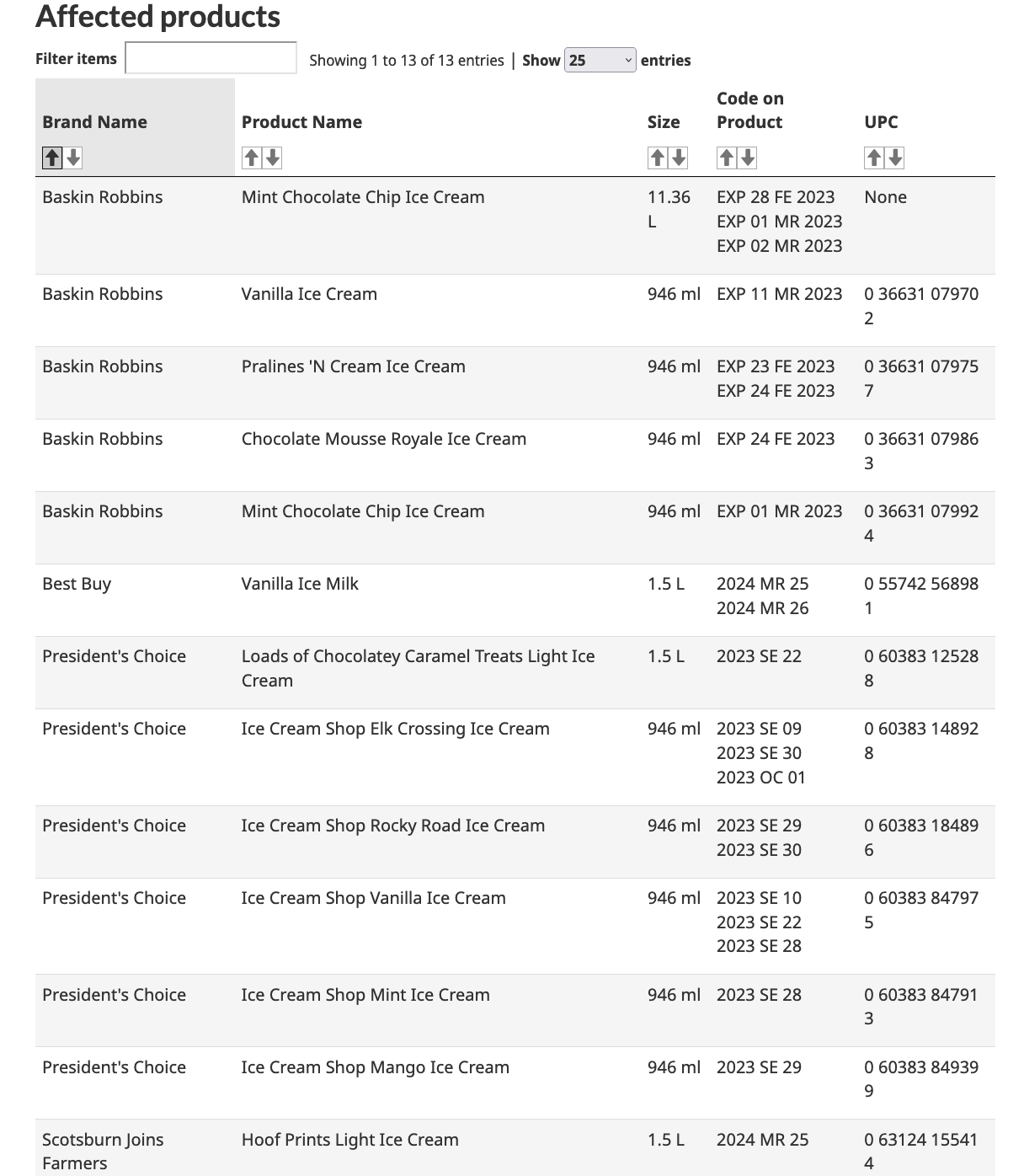Click the Hoof Prints Light Ice Cream entry
The width and height of the screenshot is (1024, 1176).
[349, 1140]
